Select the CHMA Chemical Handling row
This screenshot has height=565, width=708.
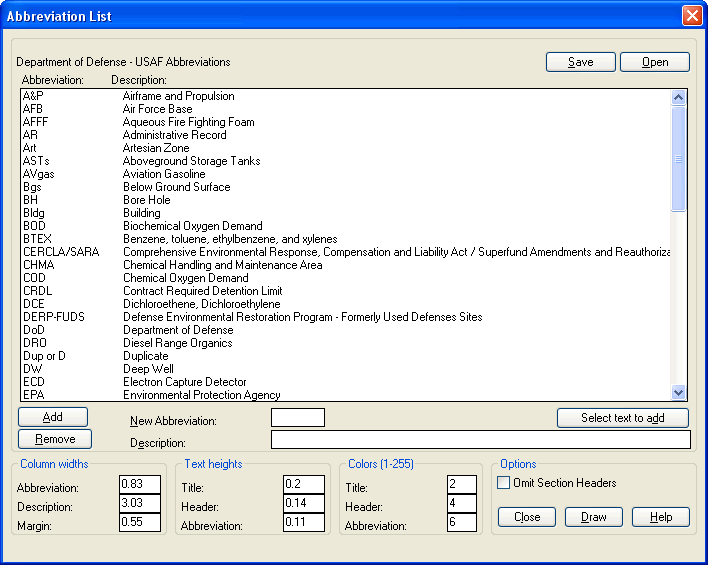pos(346,265)
